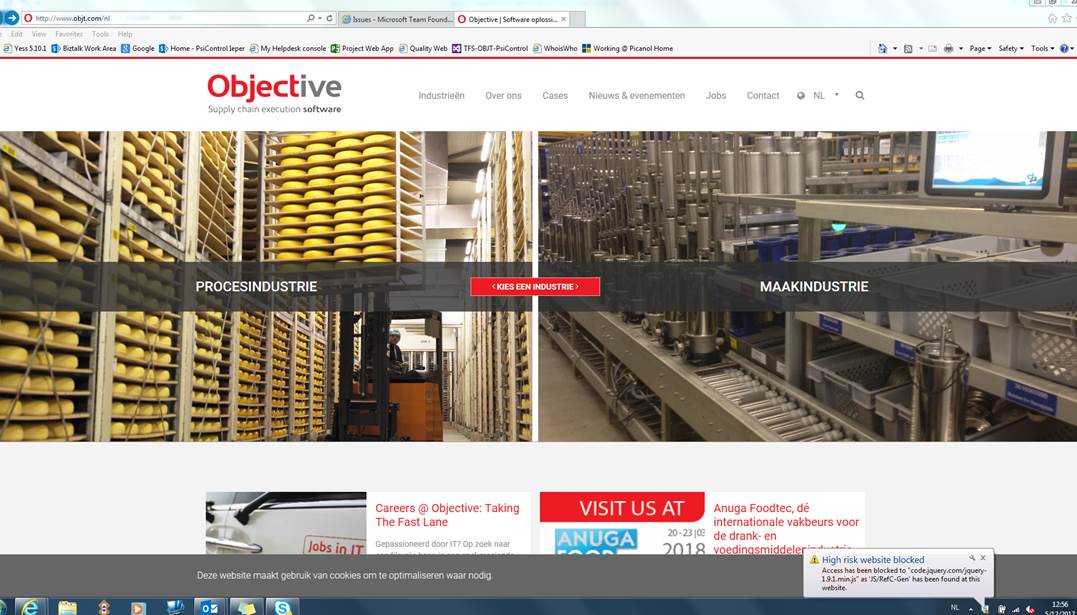Click the browser forward arrow button
This screenshot has width=1077, height=615.
[12, 18]
